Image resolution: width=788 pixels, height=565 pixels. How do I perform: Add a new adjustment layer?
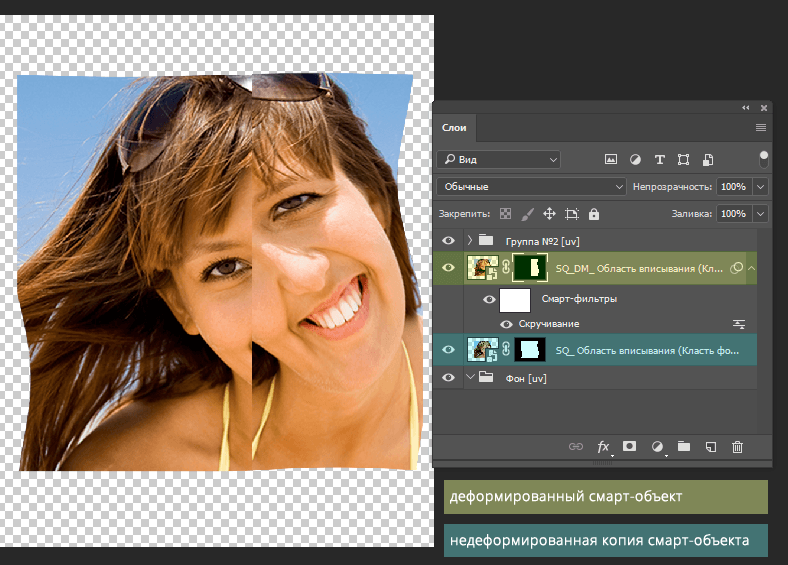[x=658, y=447]
